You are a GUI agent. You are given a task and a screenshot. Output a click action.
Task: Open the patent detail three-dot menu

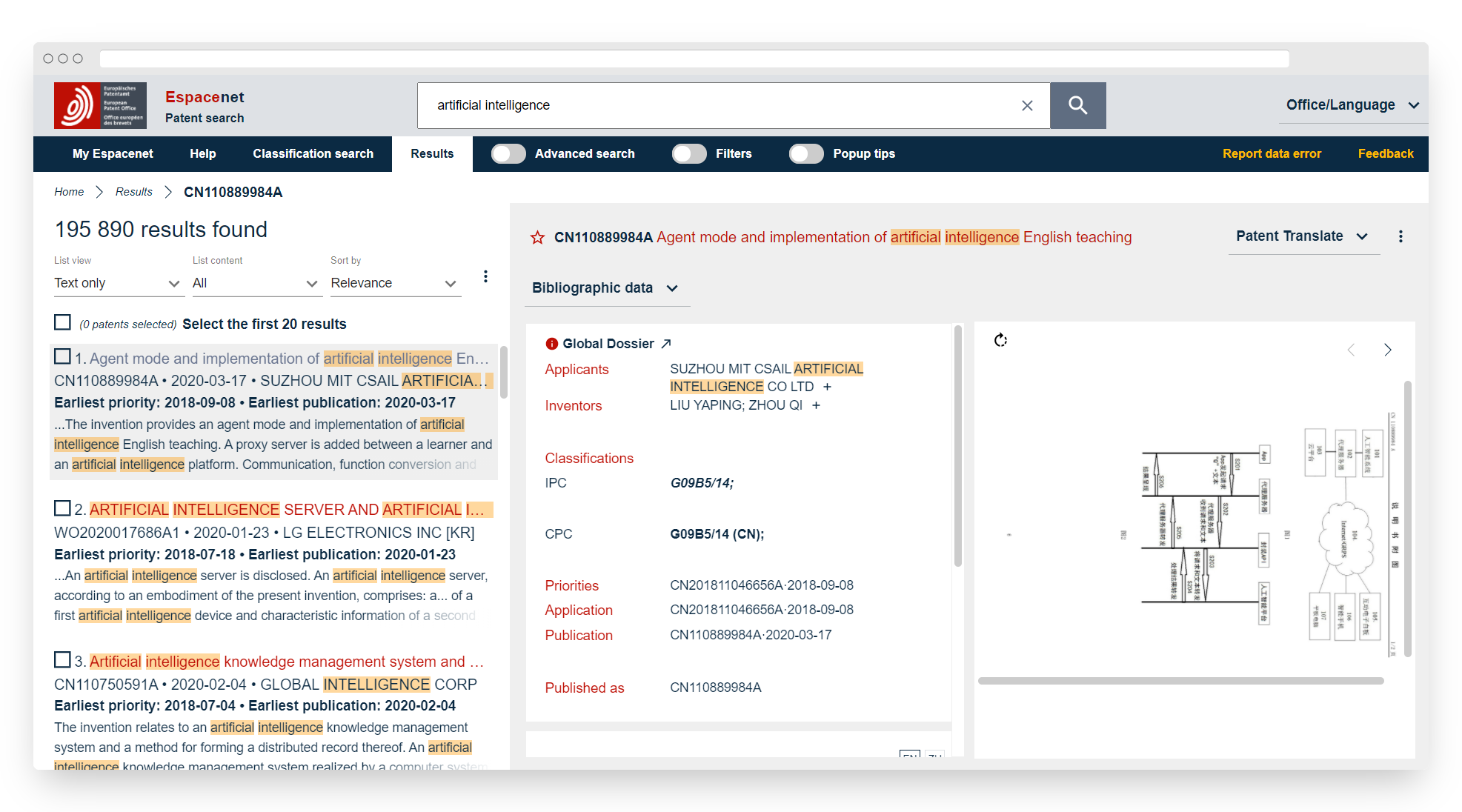(1400, 236)
